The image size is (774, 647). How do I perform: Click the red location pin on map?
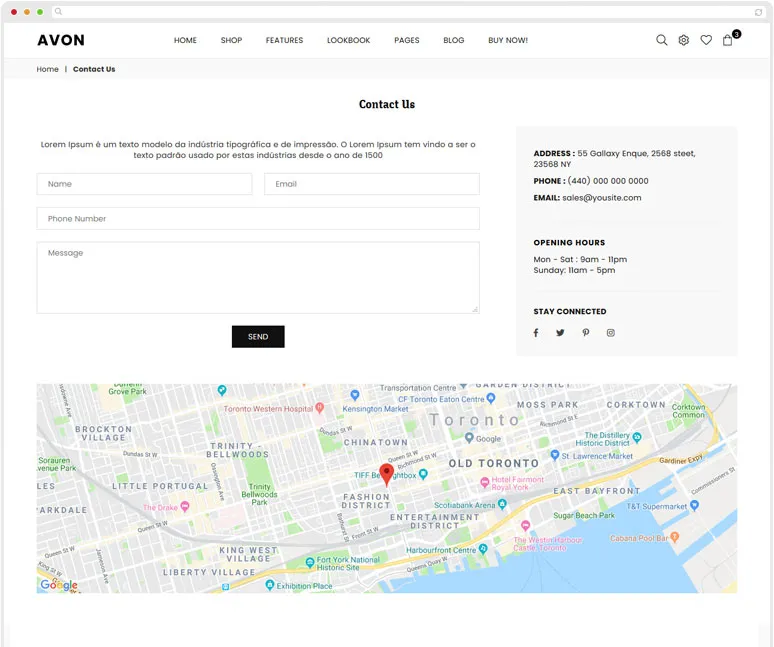pyautogui.click(x=386, y=475)
